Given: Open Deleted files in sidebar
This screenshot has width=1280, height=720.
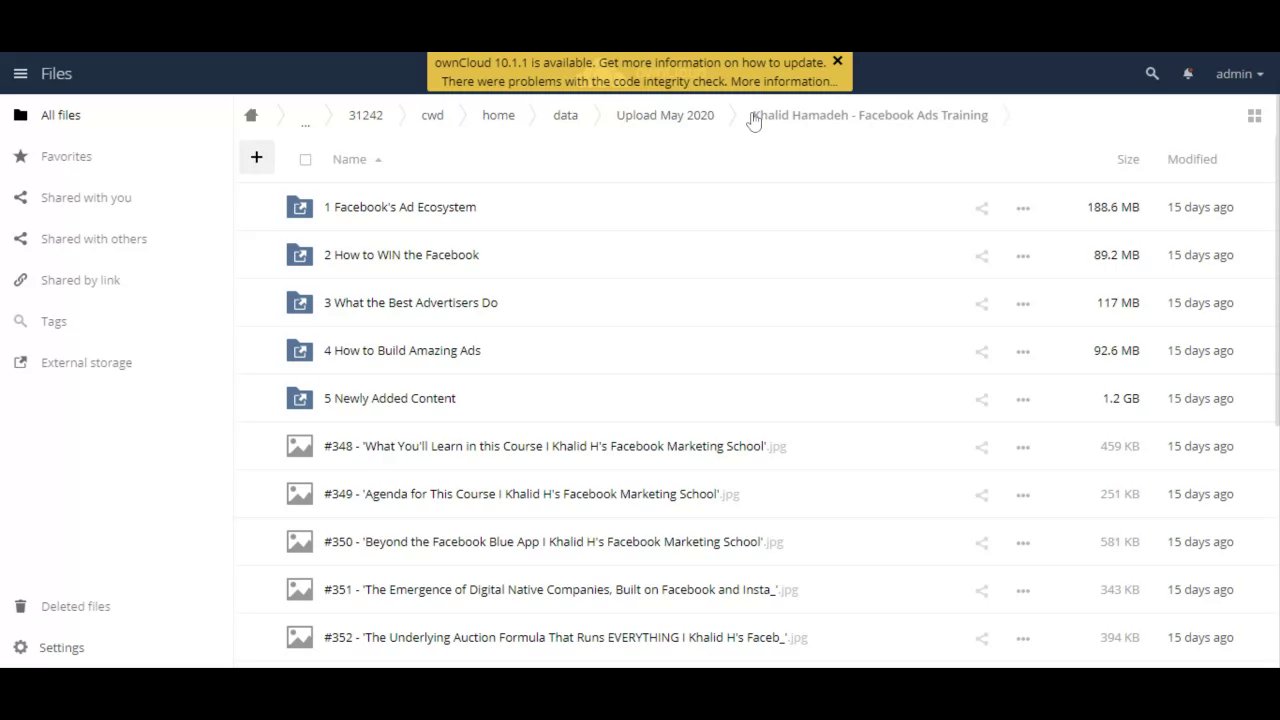Looking at the screenshot, I should coord(75,606).
